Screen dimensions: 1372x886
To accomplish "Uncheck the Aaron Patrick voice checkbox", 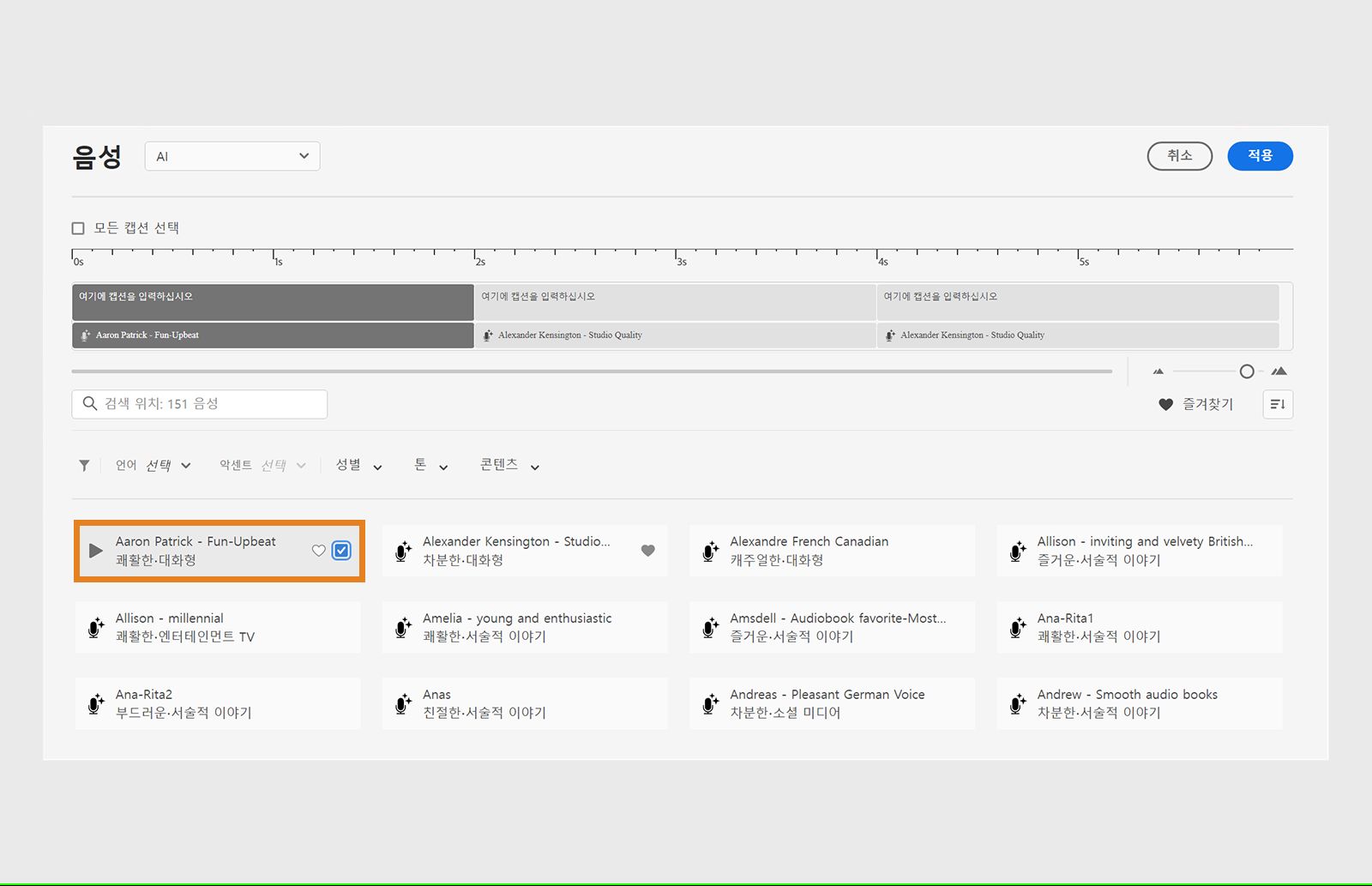I will point(341,551).
